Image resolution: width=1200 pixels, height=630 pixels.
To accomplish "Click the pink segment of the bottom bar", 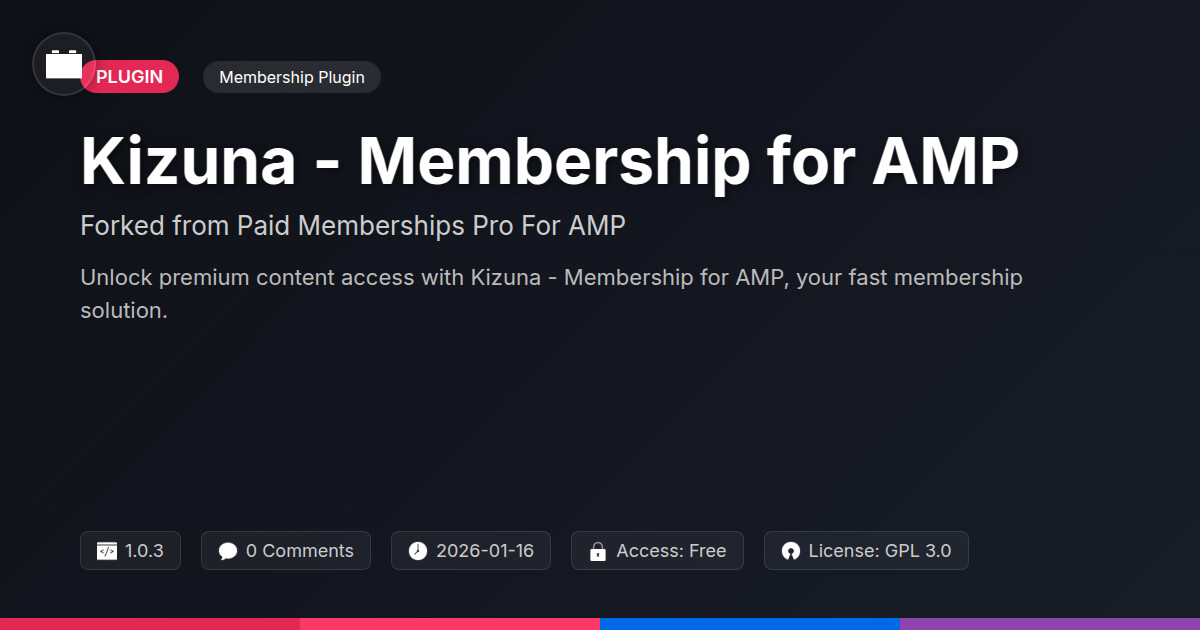I will coord(450,624).
